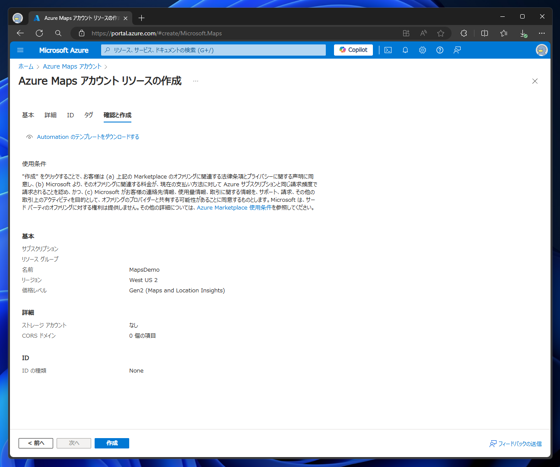Click the フィードバックの送信 link

point(515,444)
